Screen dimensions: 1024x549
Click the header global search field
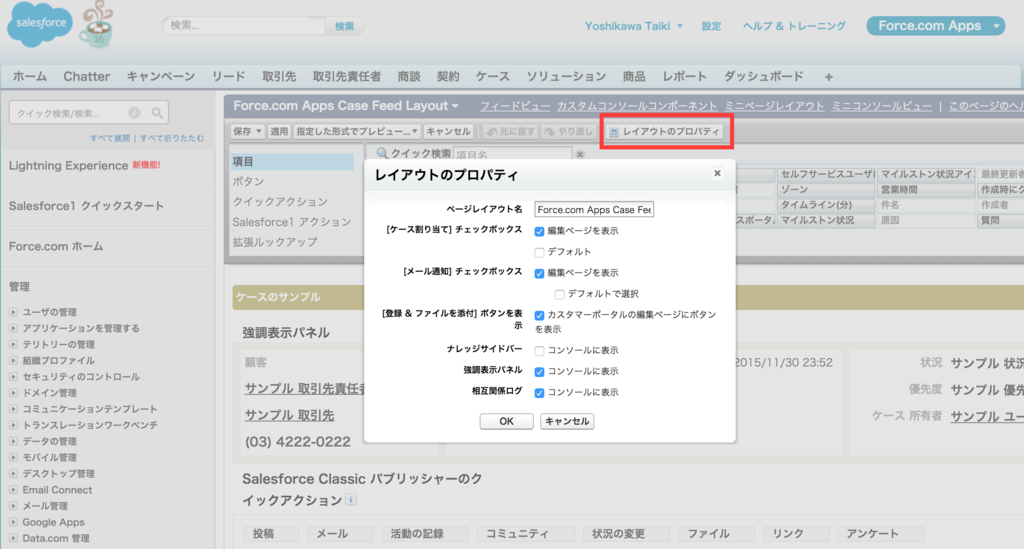tap(244, 26)
